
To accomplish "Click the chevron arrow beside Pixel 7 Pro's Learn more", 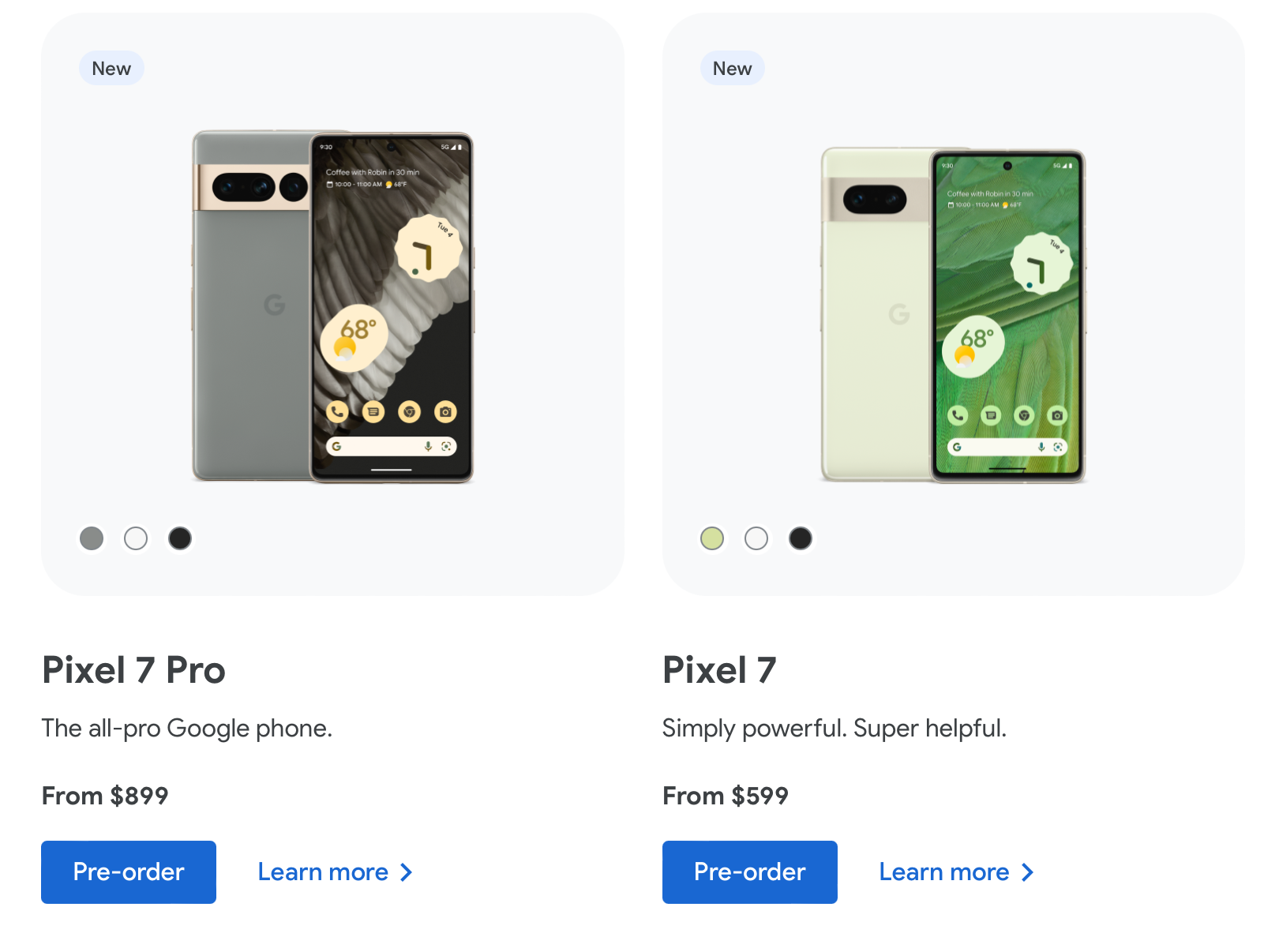I will pyautogui.click(x=407, y=872).
